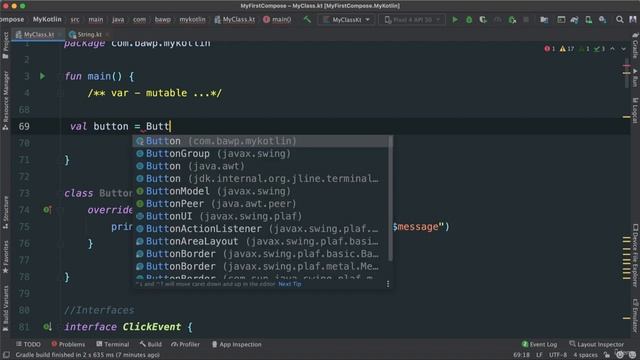Open the Structure side panel

pos(5,212)
